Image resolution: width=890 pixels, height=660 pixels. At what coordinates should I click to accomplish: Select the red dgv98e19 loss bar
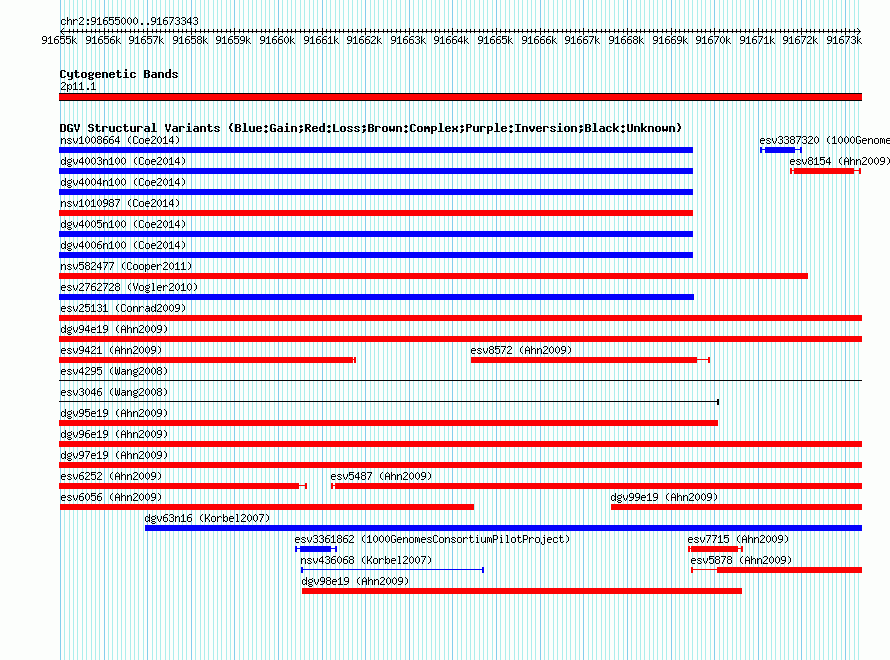tap(522, 591)
